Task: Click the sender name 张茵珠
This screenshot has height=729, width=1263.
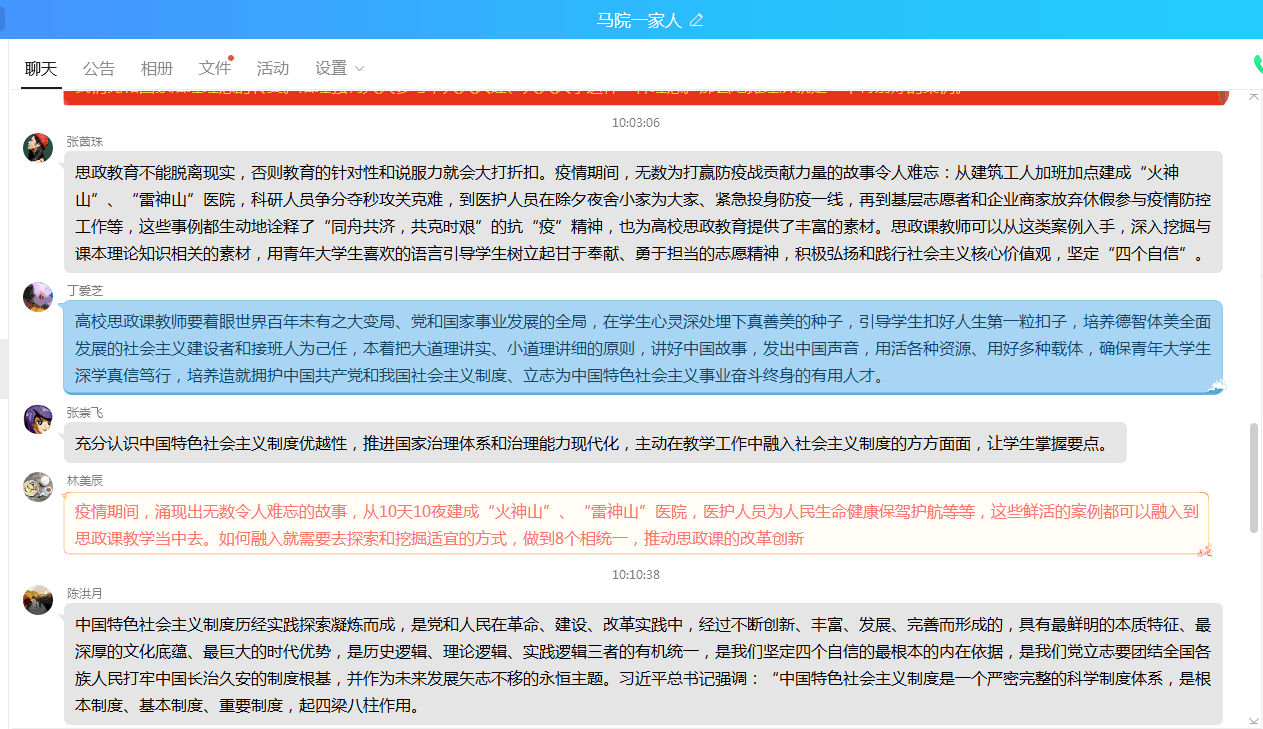Action: click(85, 141)
